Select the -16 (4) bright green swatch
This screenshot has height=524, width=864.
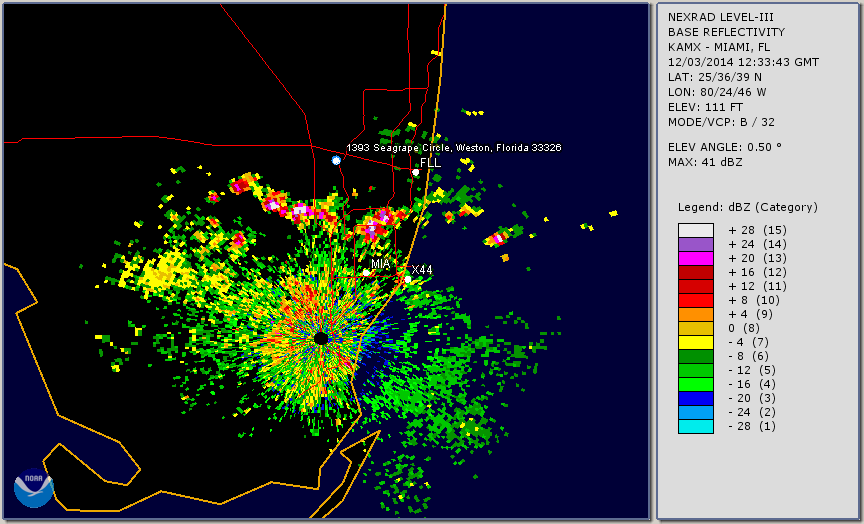[696, 385]
